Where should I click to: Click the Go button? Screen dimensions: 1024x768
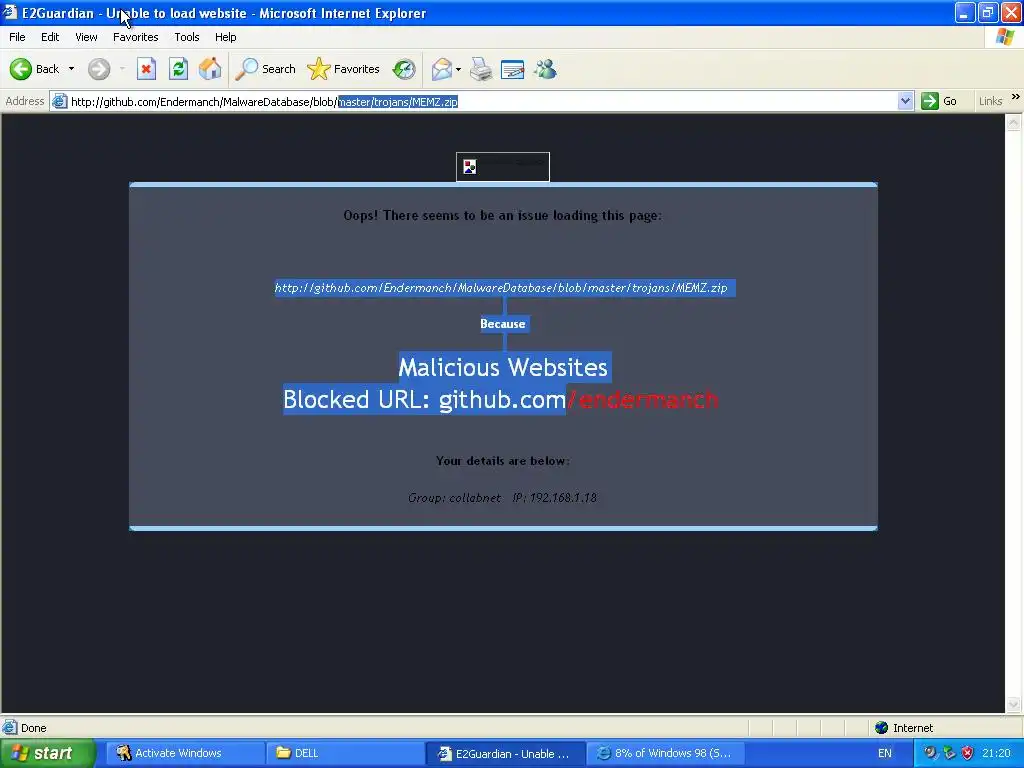[x=939, y=101]
